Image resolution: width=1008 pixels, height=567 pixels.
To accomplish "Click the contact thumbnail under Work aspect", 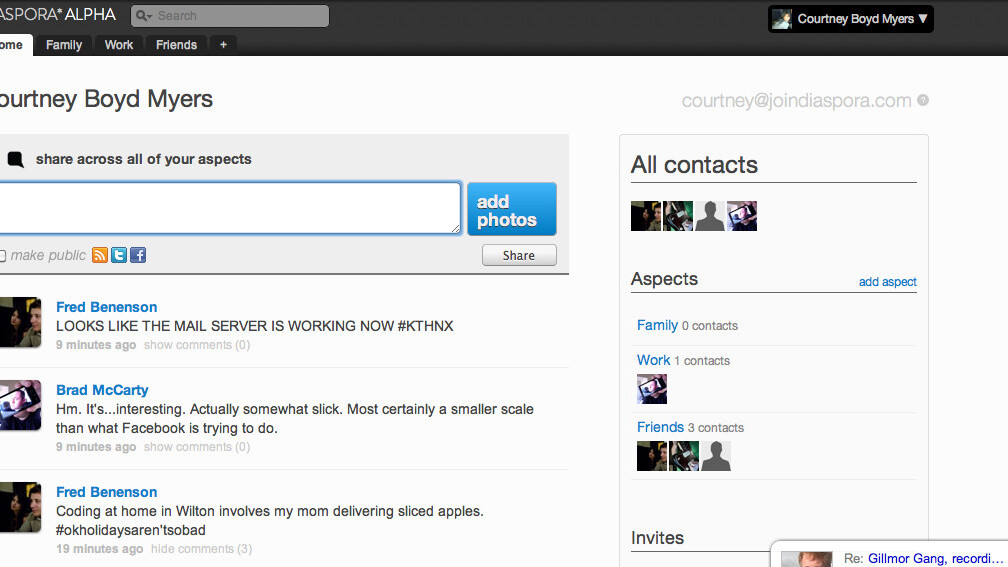I will pyautogui.click(x=652, y=389).
